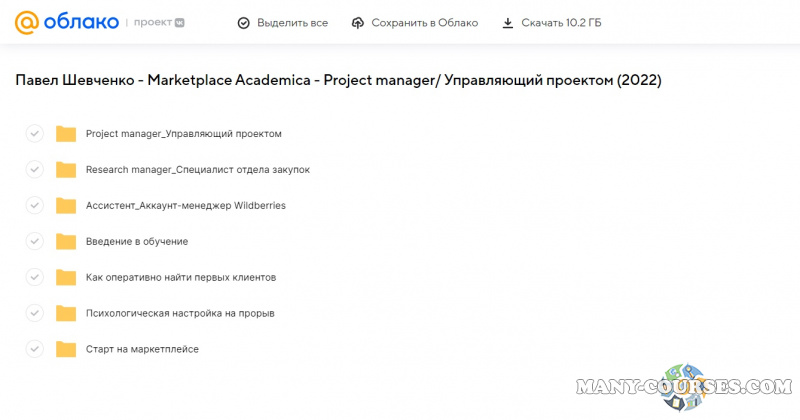Click the Select All checkmark icon
The width and height of the screenshot is (800, 420).
[x=244, y=23]
